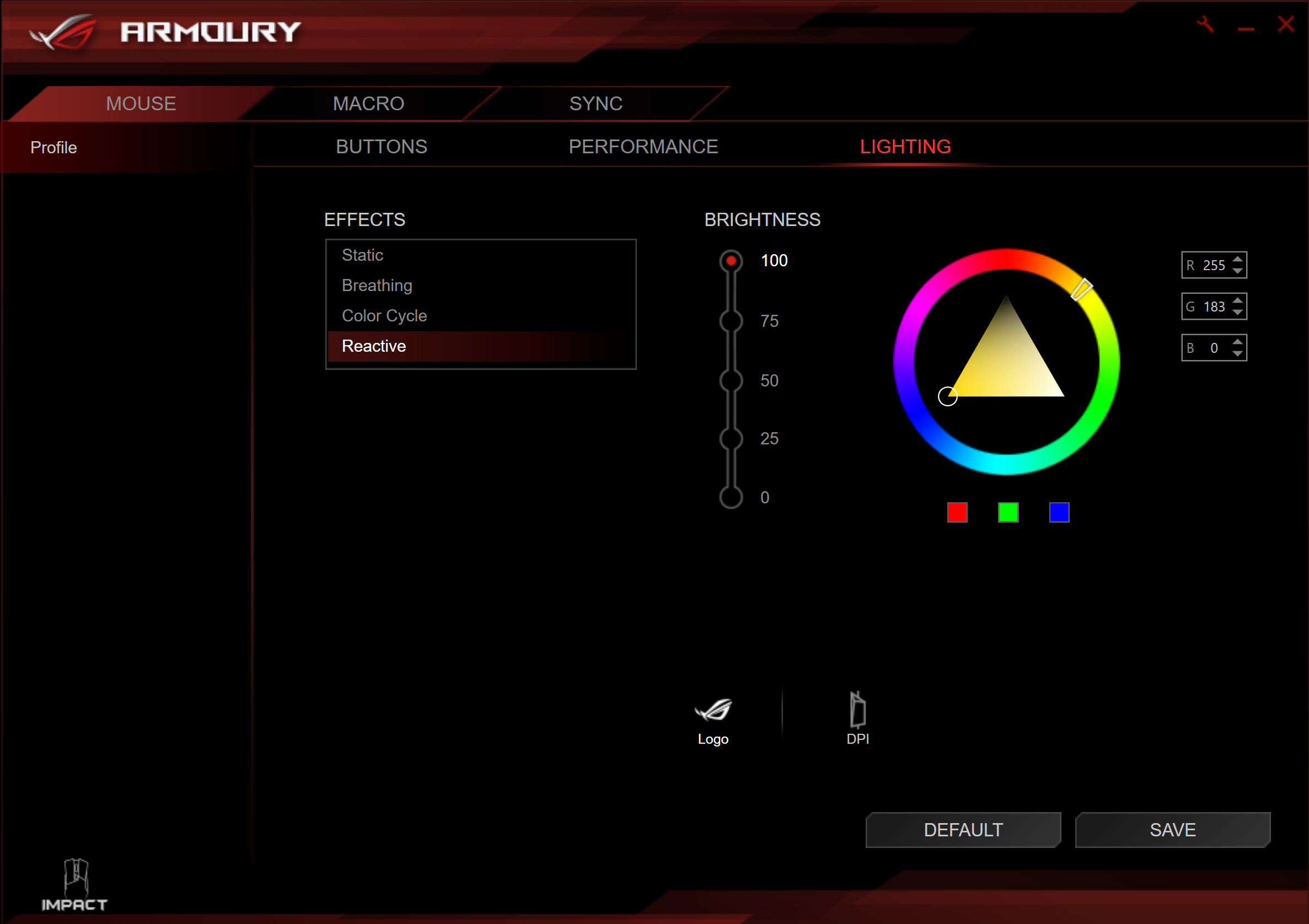1309x924 pixels.
Task: Choose the blue color swatch
Action: point(1059,512)
